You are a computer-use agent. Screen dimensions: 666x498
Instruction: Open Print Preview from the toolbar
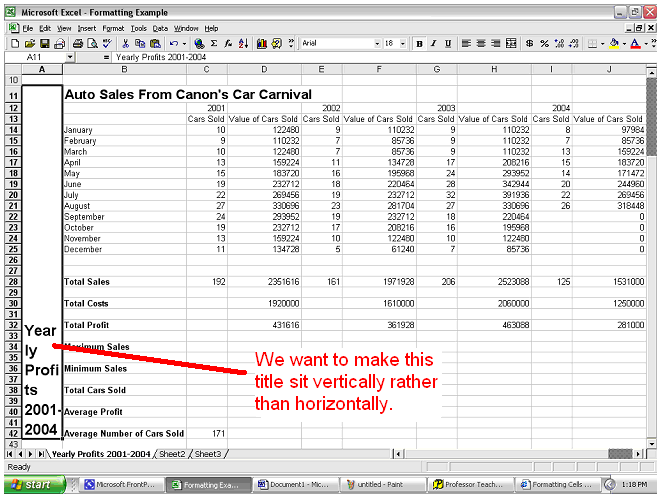pos(92,44)
